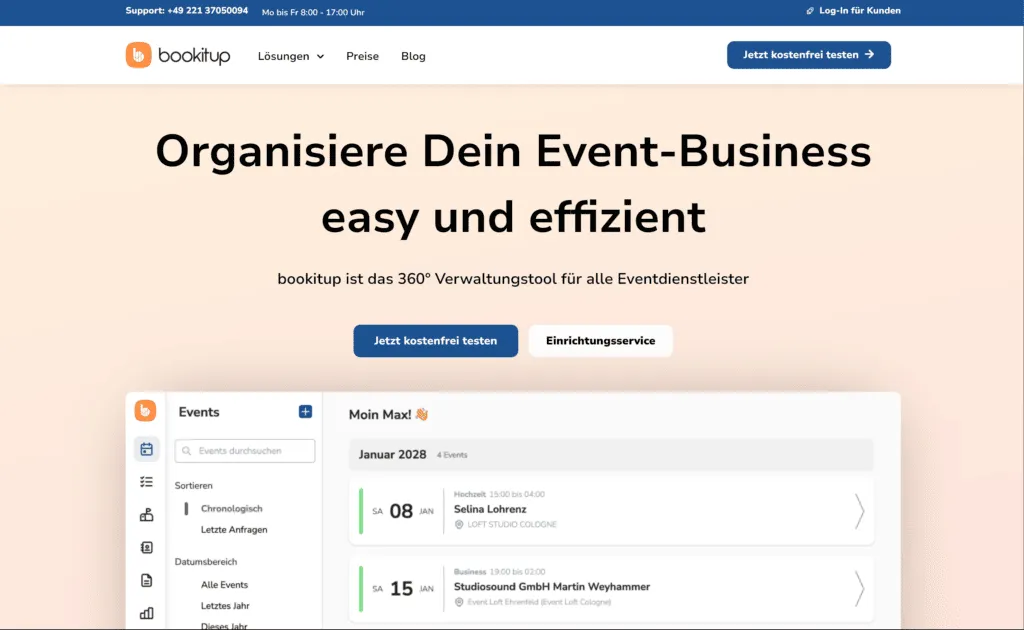The image size is (1024, 630).
Task: Open the Blog page from the navigation
Action: click(x=413, y=56)
